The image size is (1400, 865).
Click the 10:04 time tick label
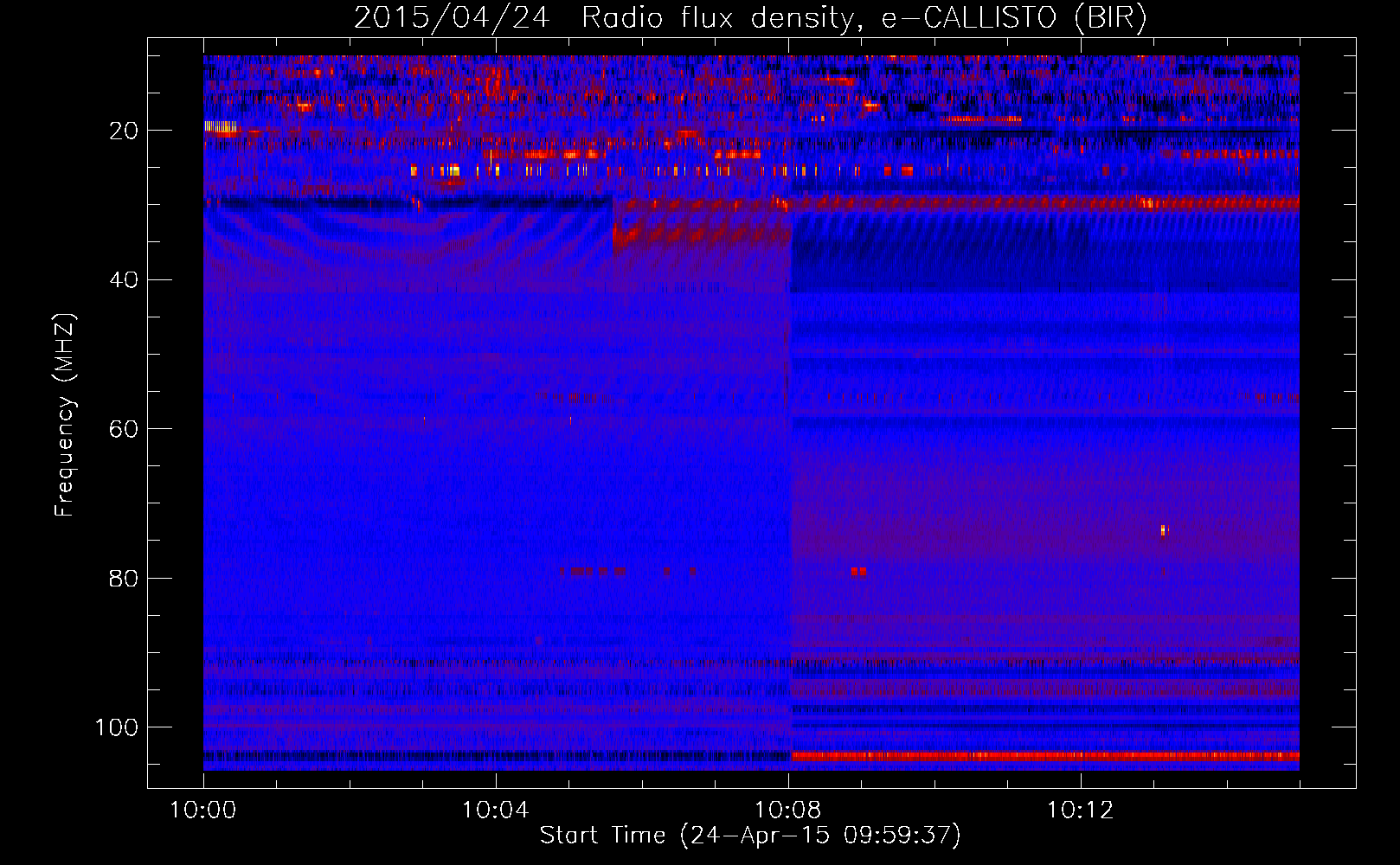(x=495, y=811)
